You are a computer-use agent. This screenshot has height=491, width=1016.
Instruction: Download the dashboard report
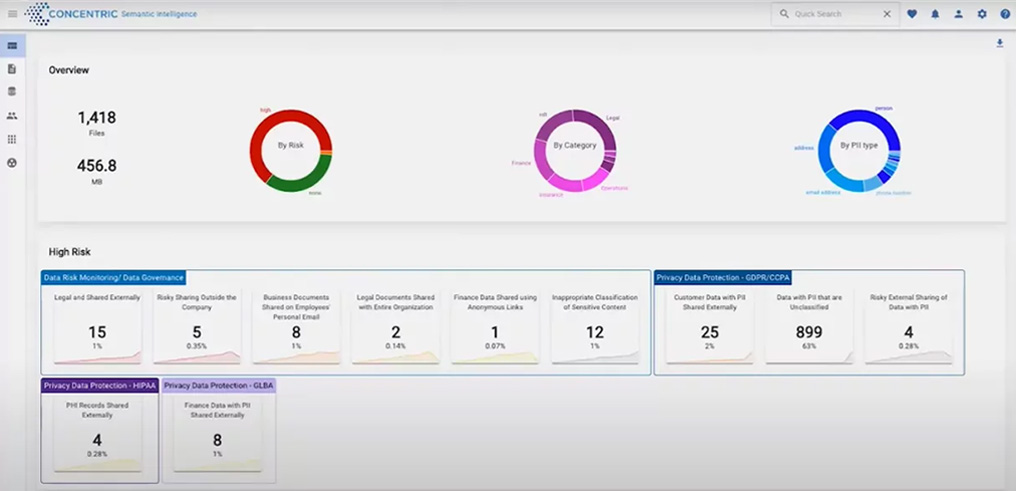tap(1000, 43)
